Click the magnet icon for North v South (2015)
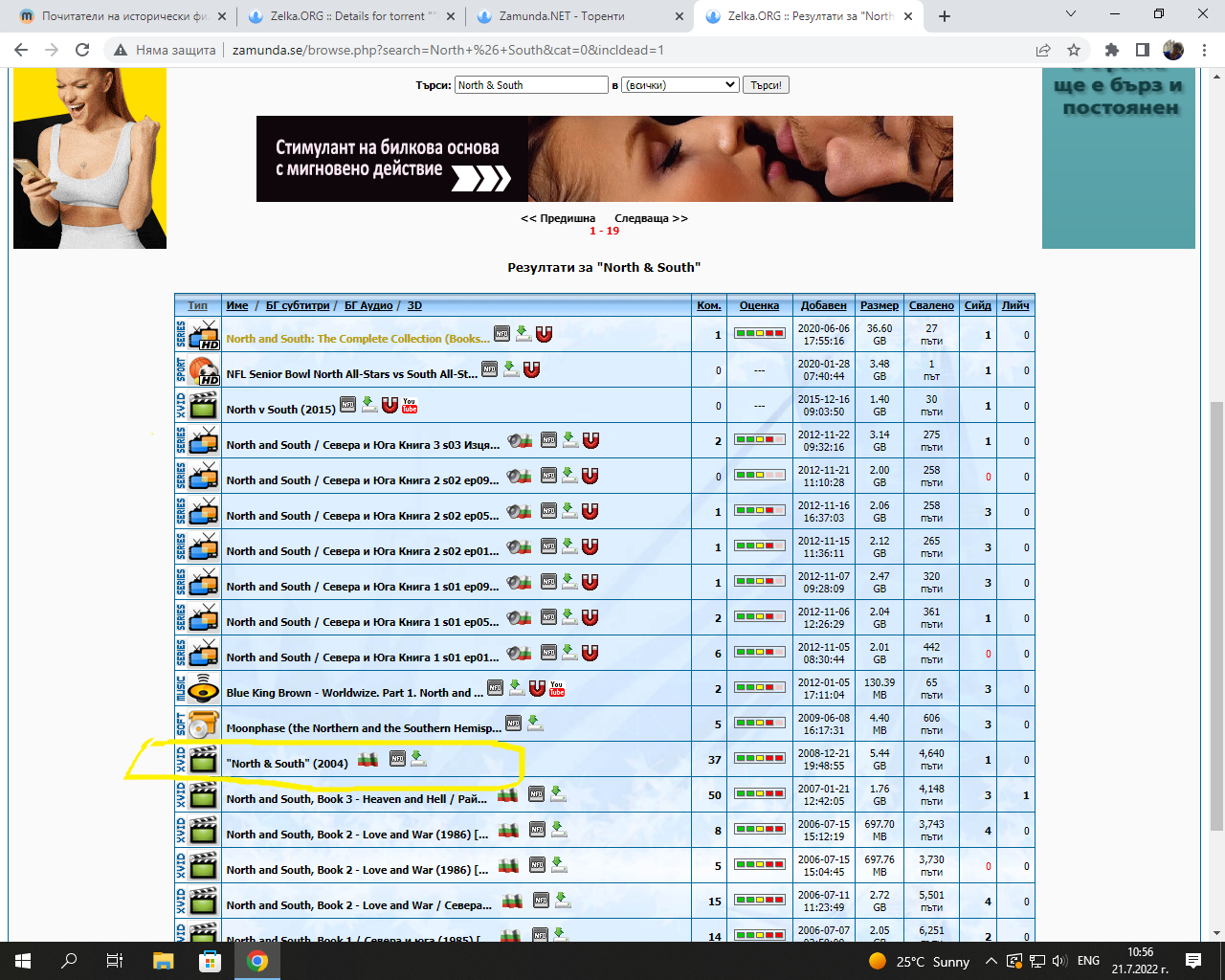1225x980 pixels. (390, 405)
